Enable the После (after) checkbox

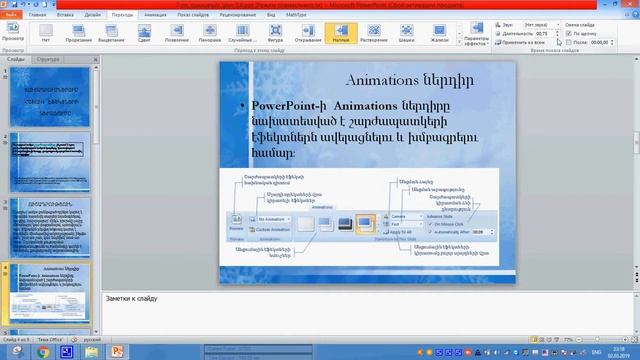point(569,42)
